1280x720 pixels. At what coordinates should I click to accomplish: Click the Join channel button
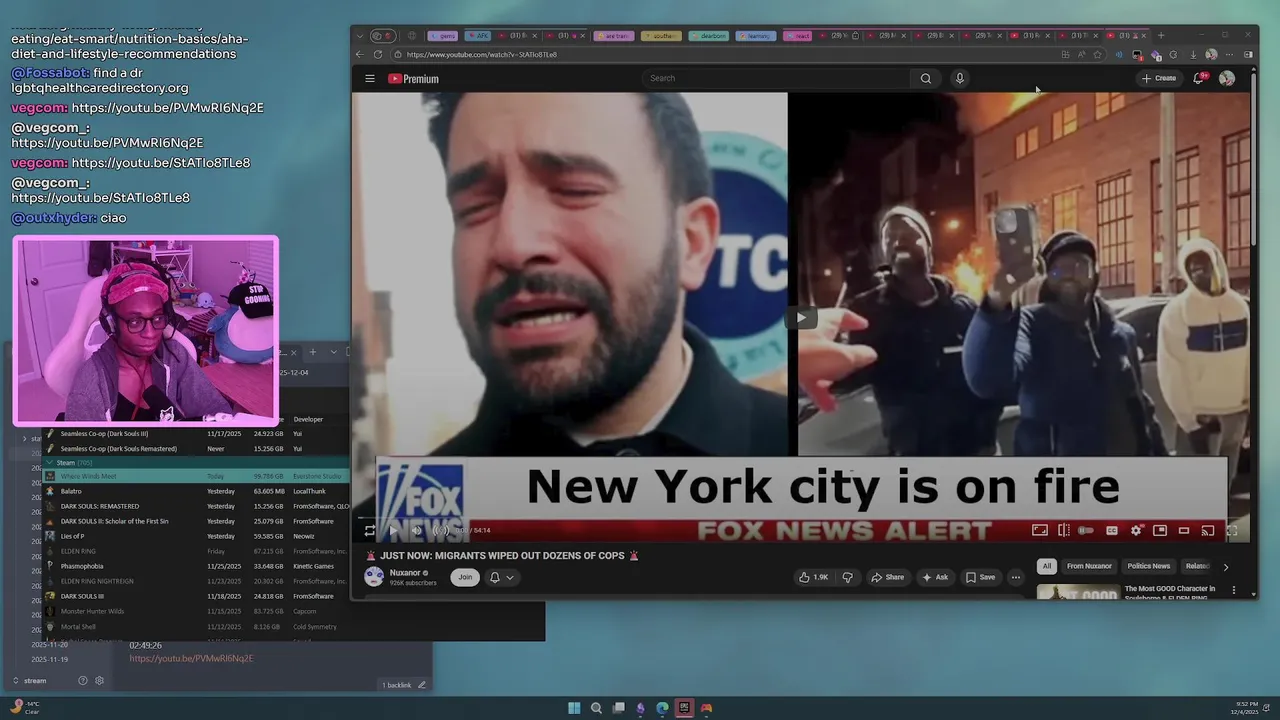pyautogui.click(x=465, y=577)
